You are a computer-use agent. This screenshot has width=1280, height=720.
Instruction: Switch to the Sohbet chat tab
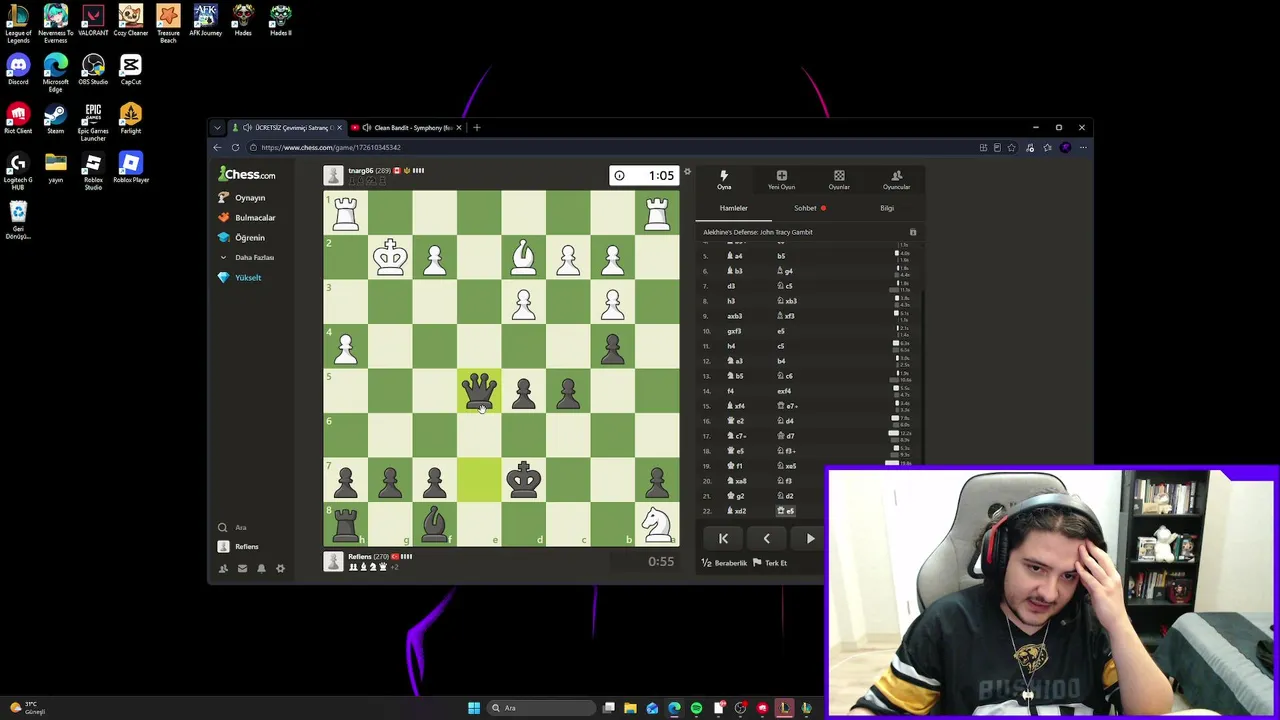click(x=809, y=208)
